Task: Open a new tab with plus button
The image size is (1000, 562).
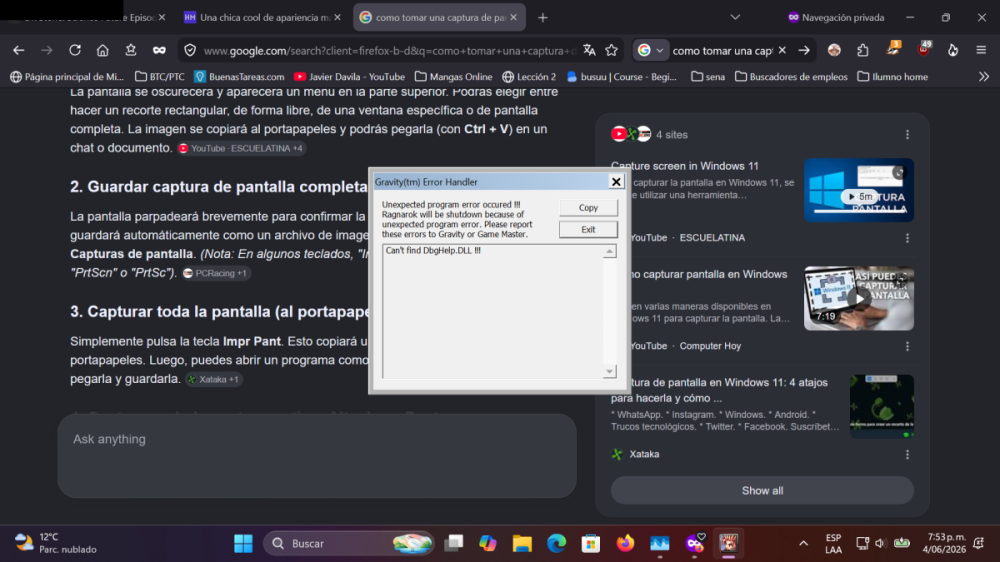Action: (543, 18)
